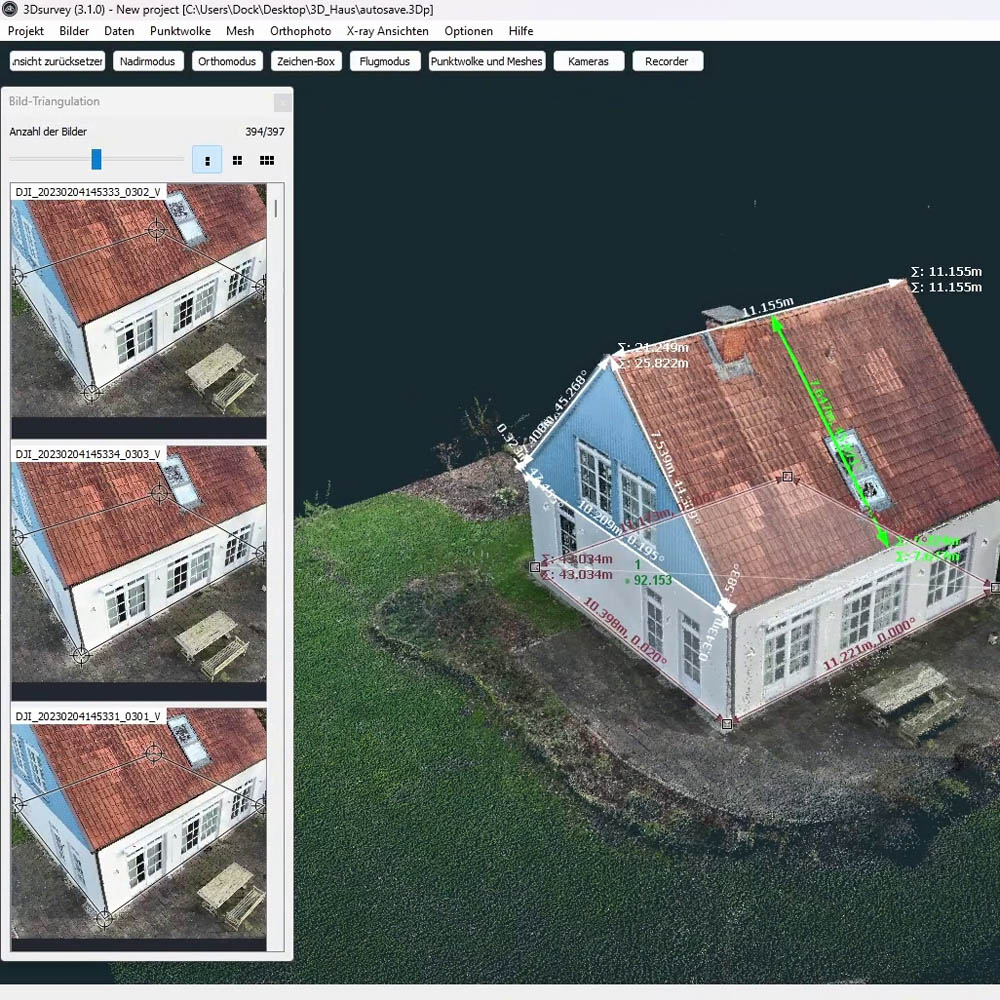Click the Zeichen-Box button
Screen dimensions: 1000x1000
click(x=305, y=61)
